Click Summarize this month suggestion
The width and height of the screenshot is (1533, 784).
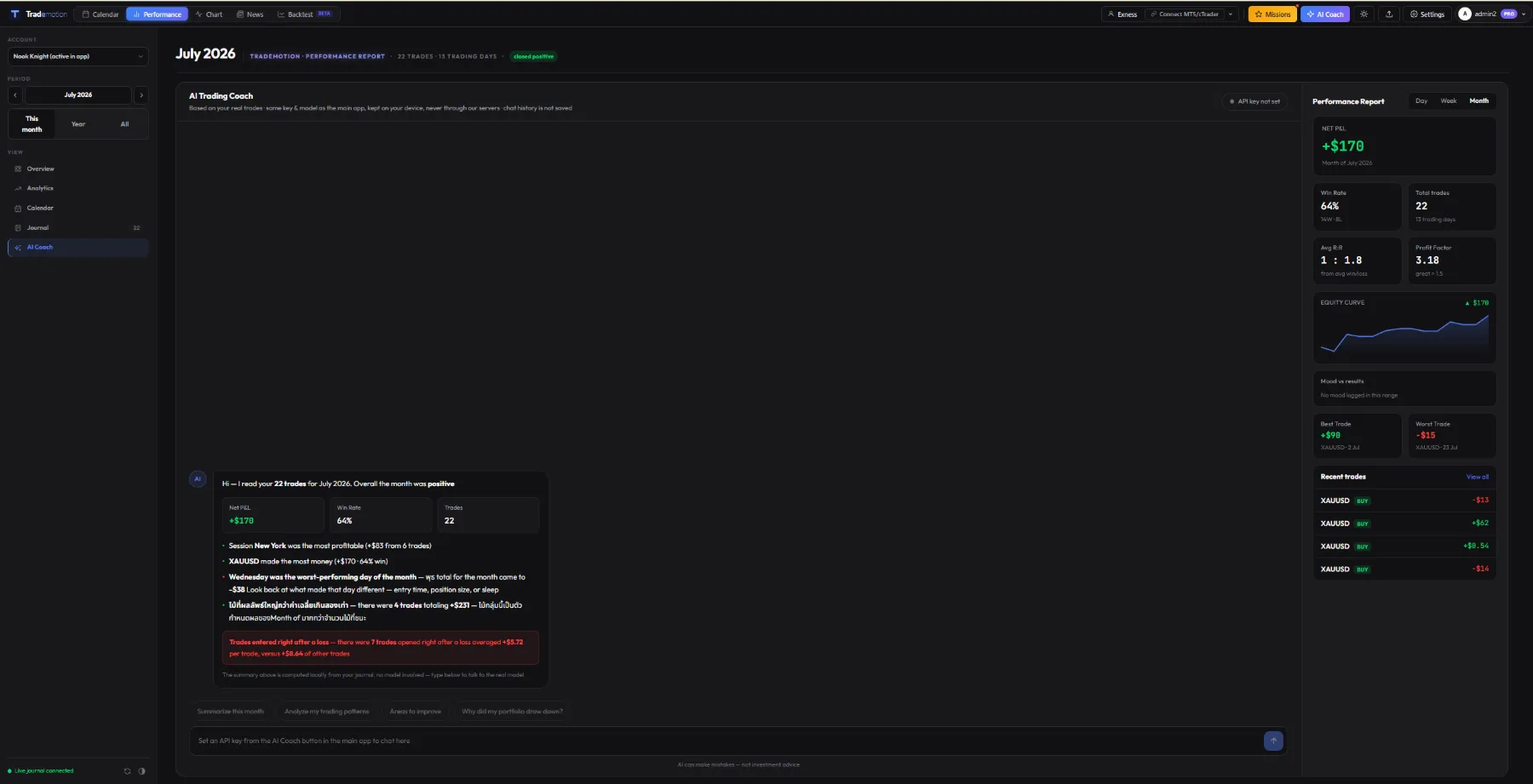tap(231, 712)
